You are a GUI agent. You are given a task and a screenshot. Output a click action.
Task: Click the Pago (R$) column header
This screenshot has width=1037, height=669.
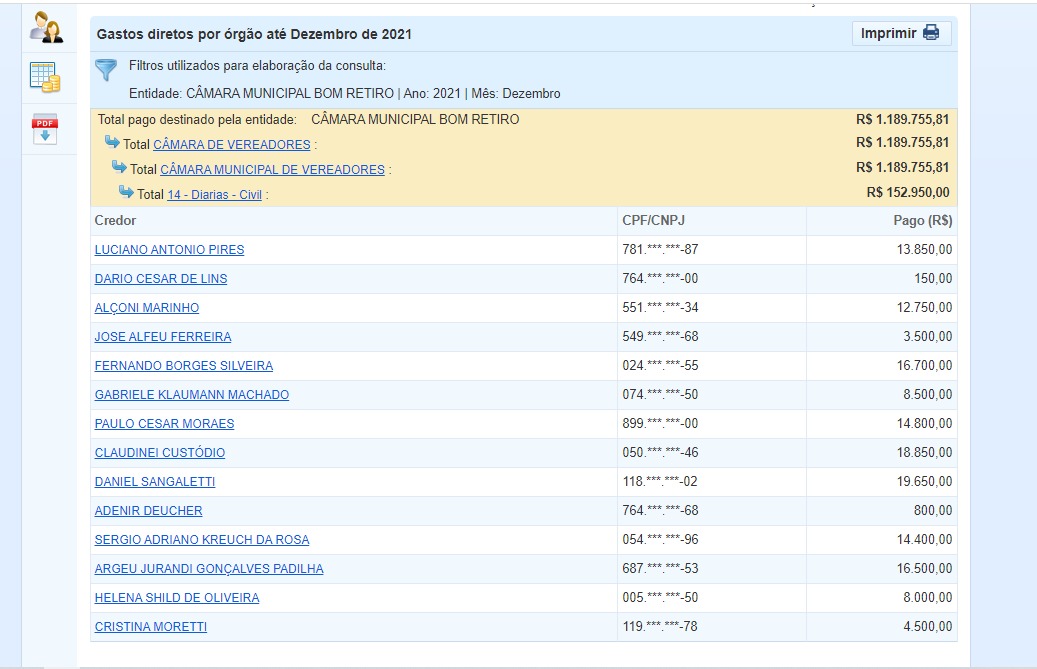coord(922,220)
